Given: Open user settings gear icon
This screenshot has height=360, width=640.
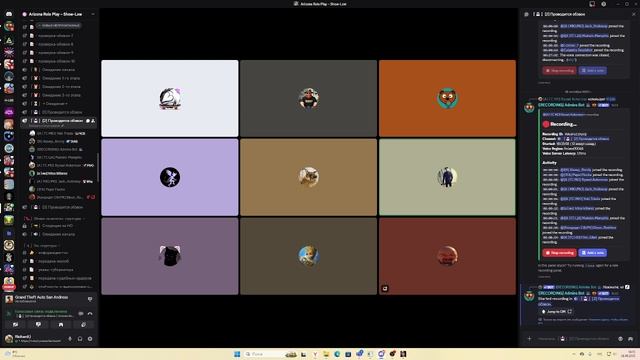Looking at the screenshot, I should click(90, 339).
